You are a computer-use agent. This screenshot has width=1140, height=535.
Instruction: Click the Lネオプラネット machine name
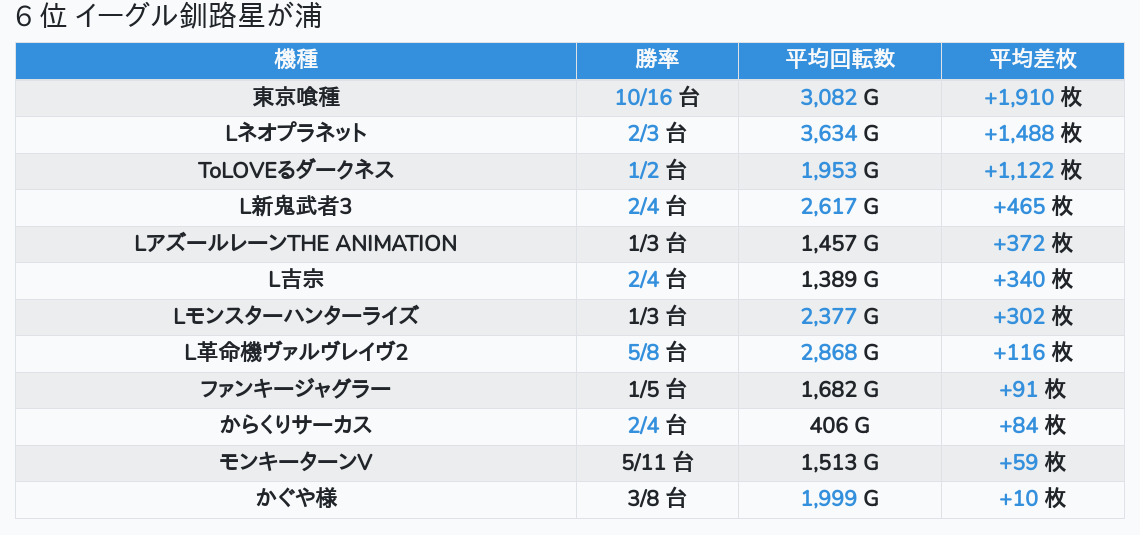[296, 133]
